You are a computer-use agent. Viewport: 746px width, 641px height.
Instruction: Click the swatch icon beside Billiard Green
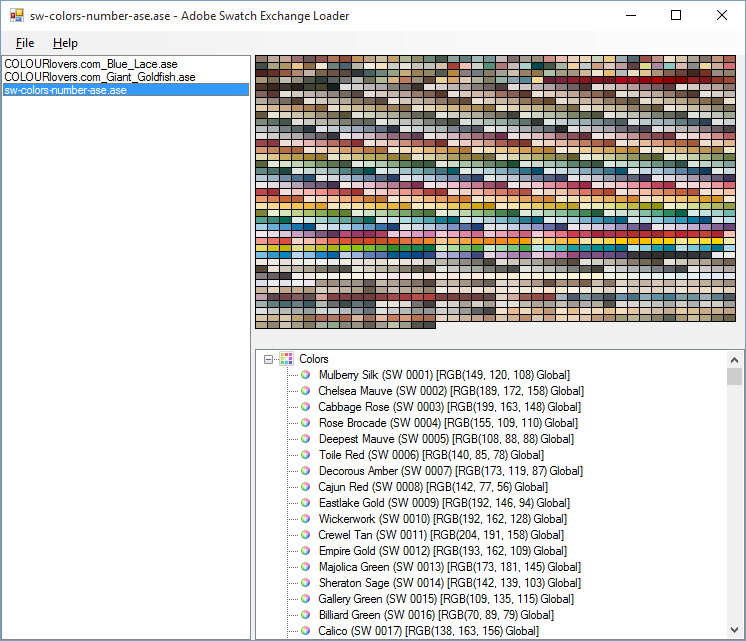[305, 615]
